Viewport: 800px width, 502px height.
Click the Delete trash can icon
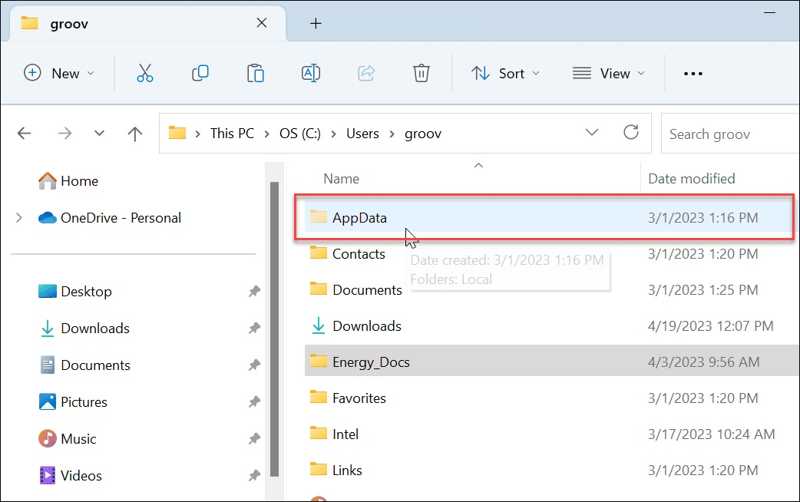coord(421,73)
